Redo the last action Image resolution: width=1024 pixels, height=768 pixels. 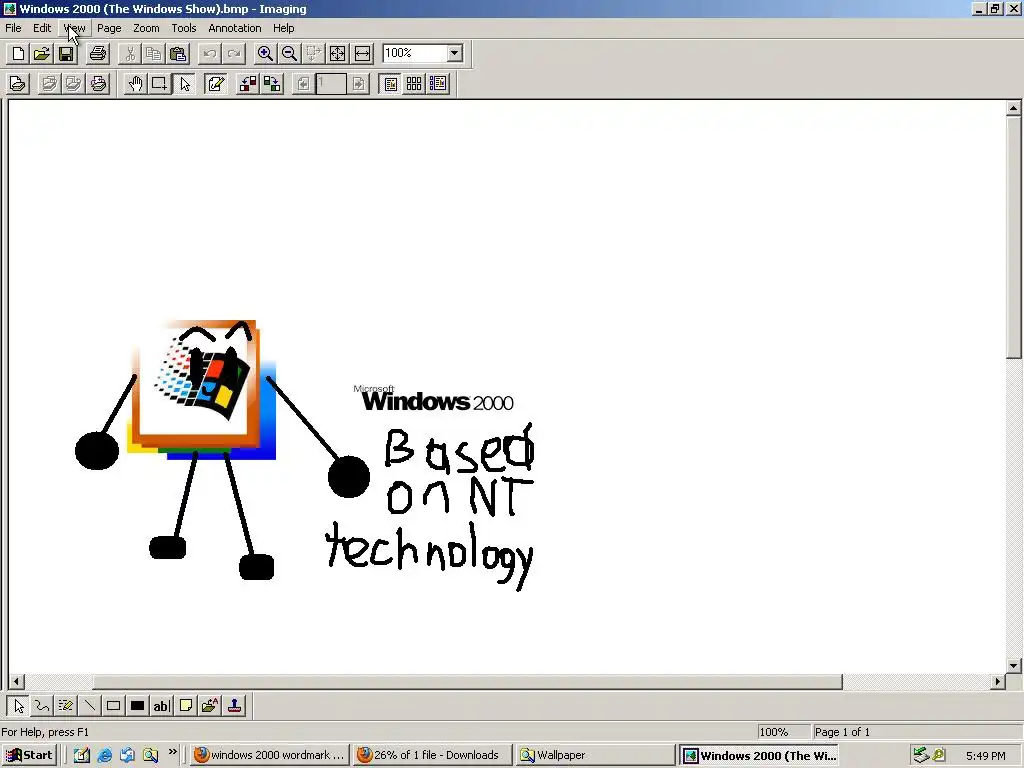click(x=234, y=54)
